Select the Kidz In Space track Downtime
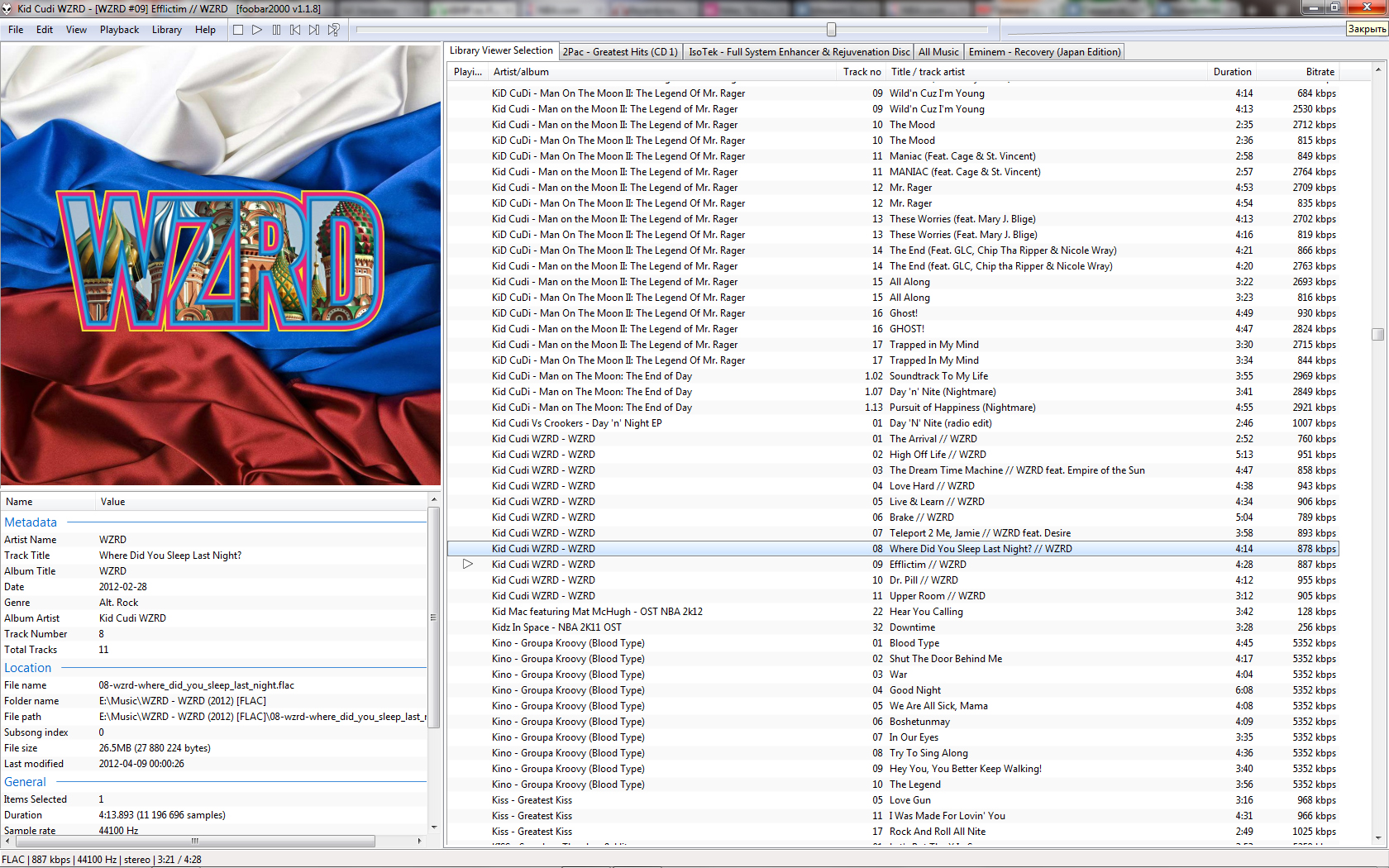1389x868 pixels. [x=892, y=627]
